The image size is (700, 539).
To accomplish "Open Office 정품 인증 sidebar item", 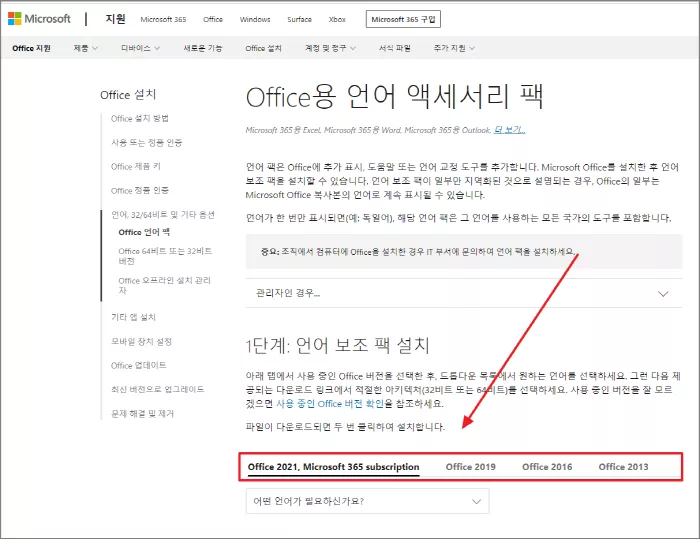I will click(x=140, y=191).
